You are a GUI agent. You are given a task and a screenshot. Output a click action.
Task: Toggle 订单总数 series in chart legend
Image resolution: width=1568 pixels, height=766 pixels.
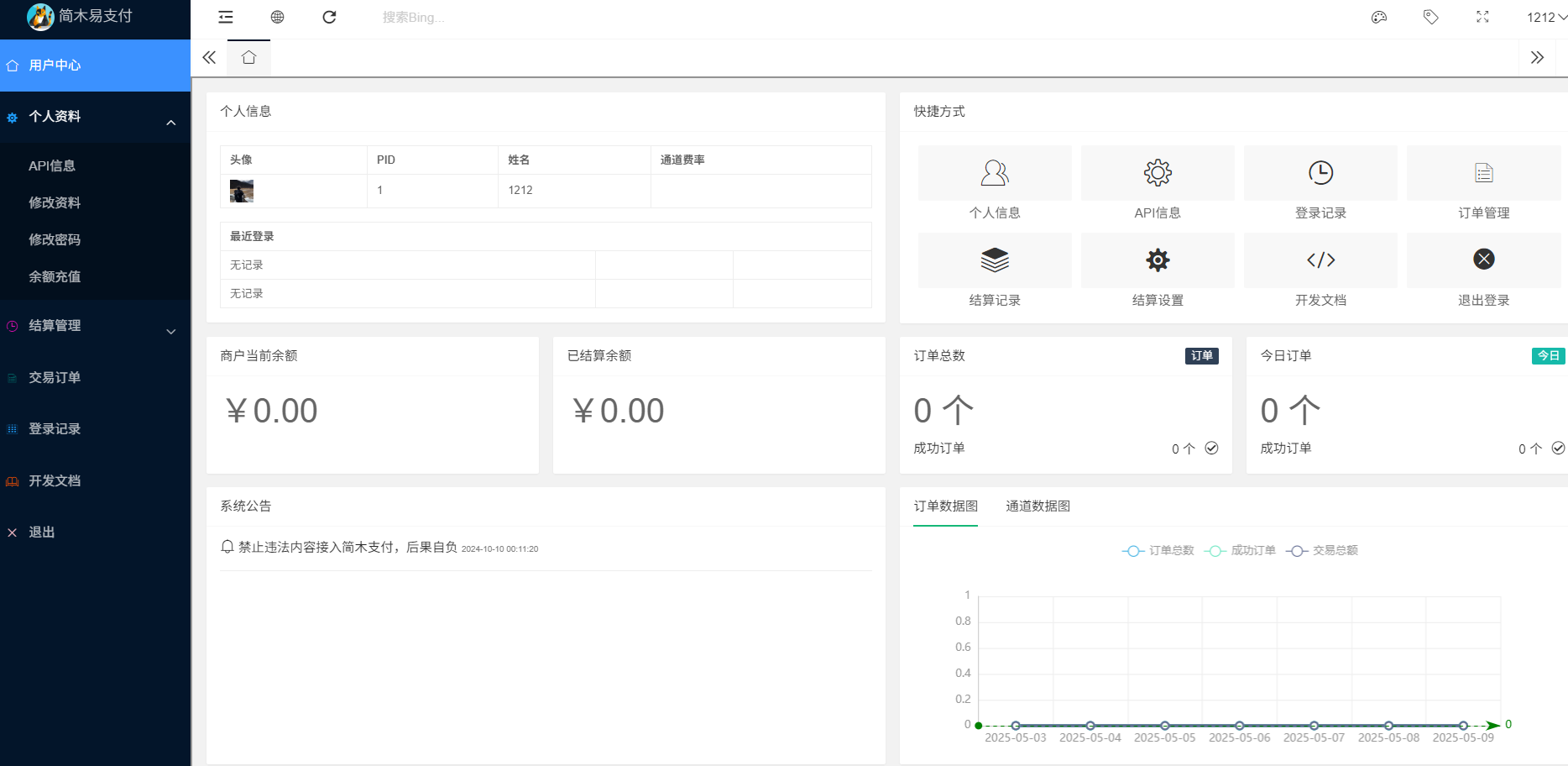[x=1158, y=551]
